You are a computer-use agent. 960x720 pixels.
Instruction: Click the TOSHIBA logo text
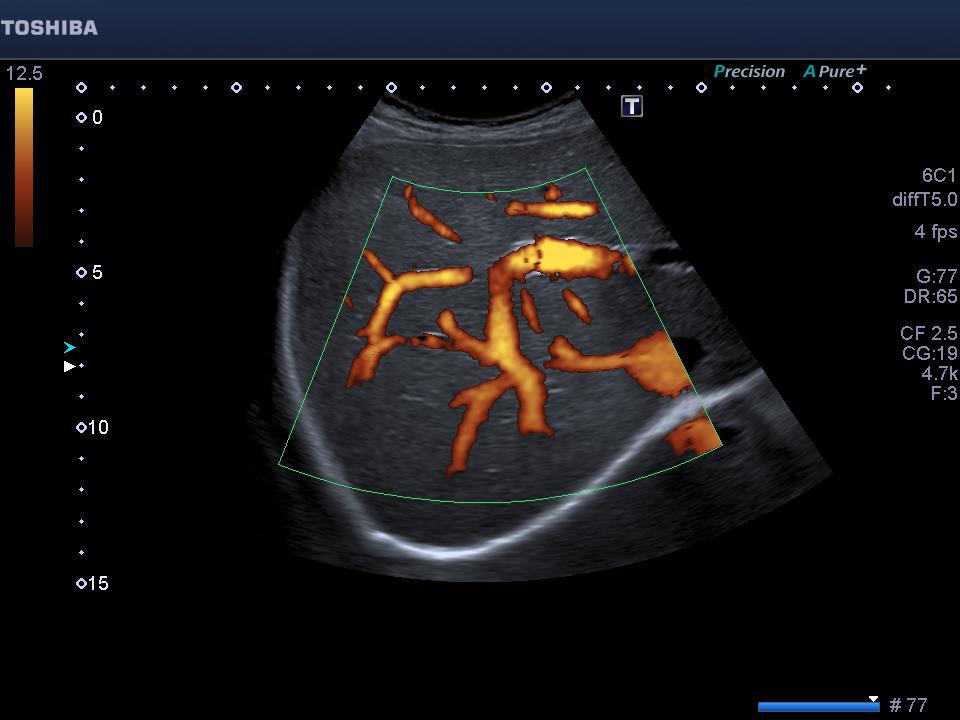(x=49, y=28)
